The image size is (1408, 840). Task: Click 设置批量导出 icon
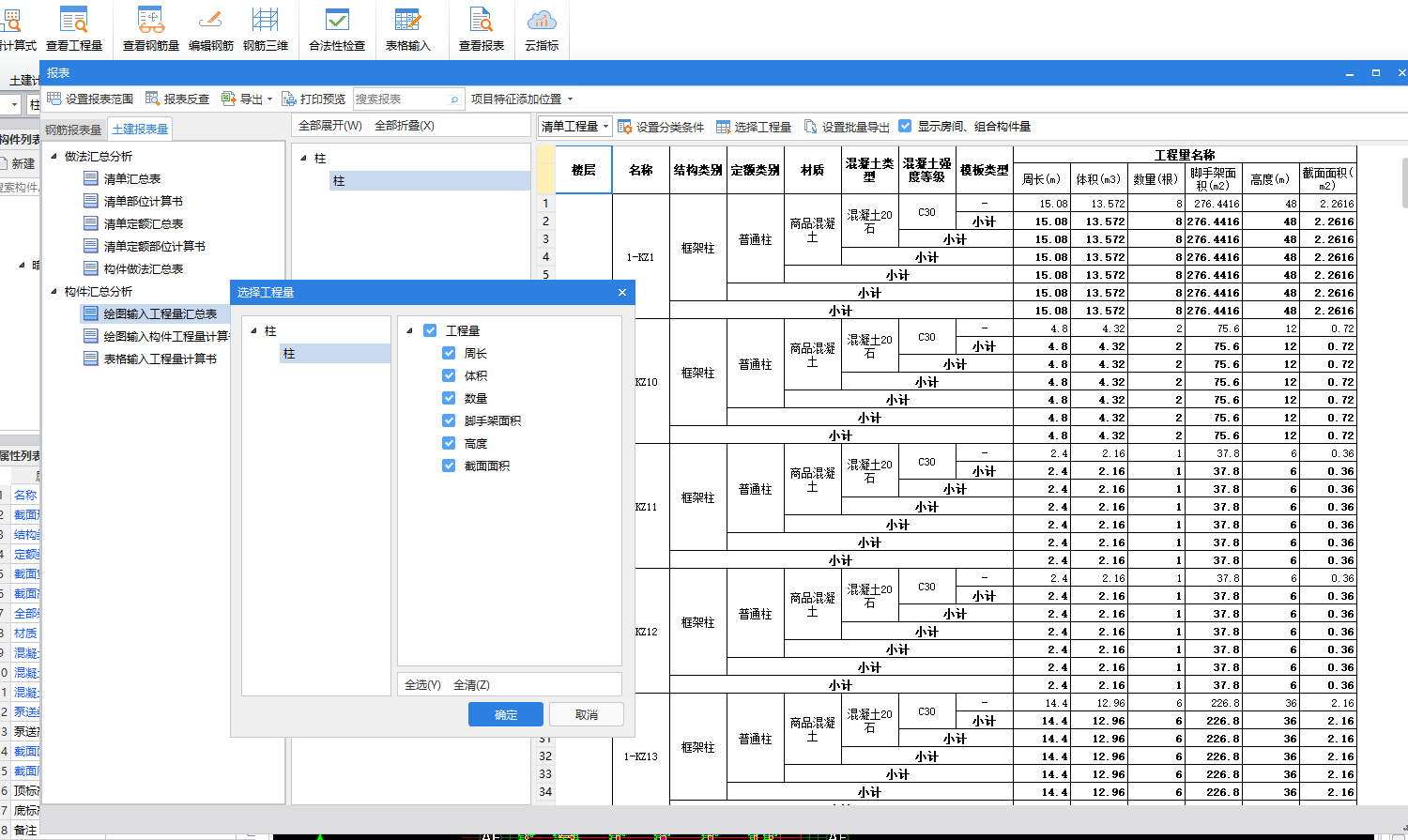[811, 127]
